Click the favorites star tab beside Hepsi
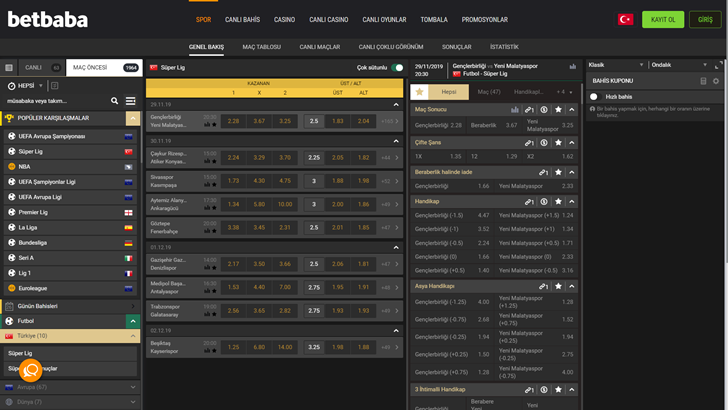 point(419,92)
